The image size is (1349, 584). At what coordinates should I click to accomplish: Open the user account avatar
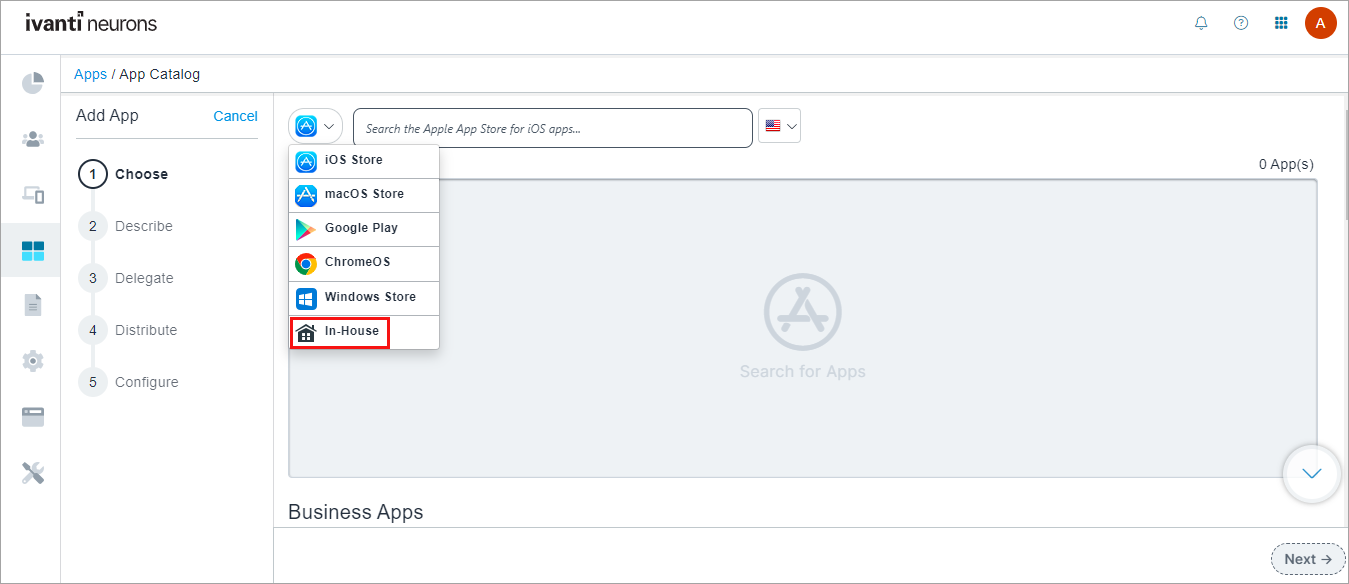1320,23
